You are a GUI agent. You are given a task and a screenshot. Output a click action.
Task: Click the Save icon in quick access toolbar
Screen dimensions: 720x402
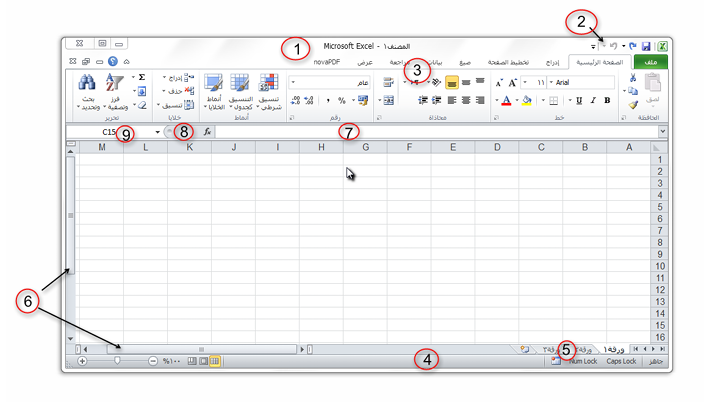(x=646, y=46)
